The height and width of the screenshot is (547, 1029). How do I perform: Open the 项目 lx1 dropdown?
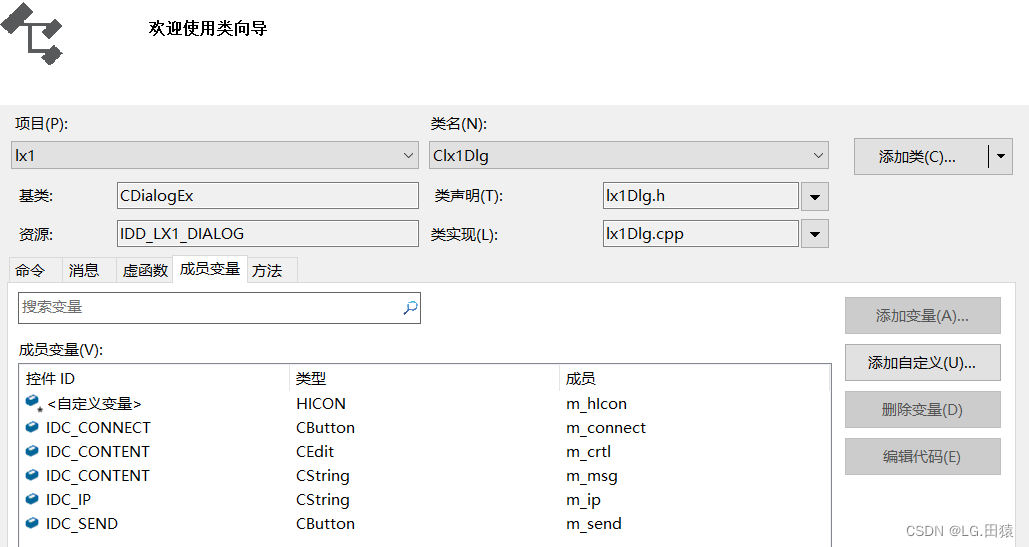pos(215,155)
